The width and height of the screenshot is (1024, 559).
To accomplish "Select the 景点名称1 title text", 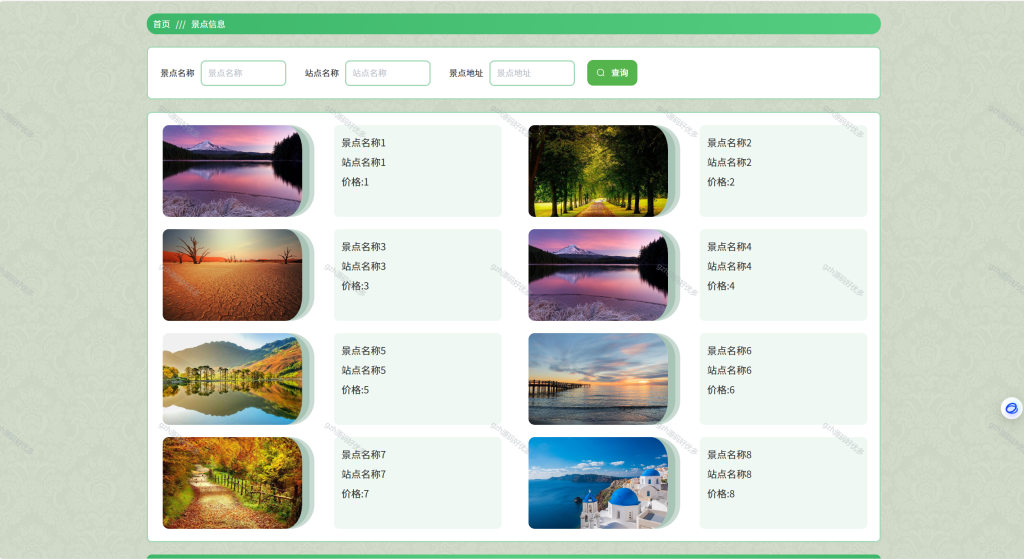I will pos(364,142).
